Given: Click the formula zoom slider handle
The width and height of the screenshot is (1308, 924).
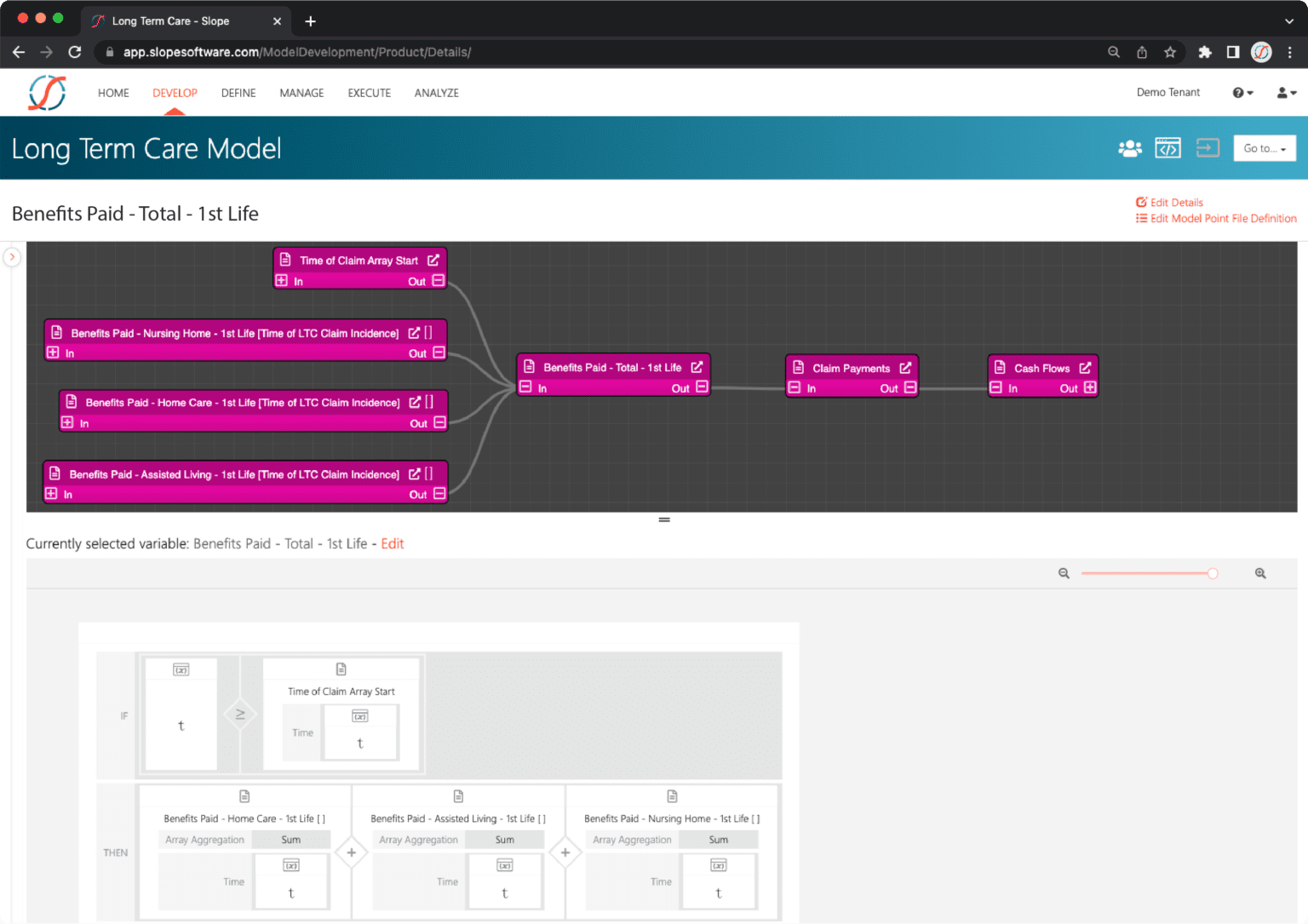Looking at the screenshot, I should 1213,574.
